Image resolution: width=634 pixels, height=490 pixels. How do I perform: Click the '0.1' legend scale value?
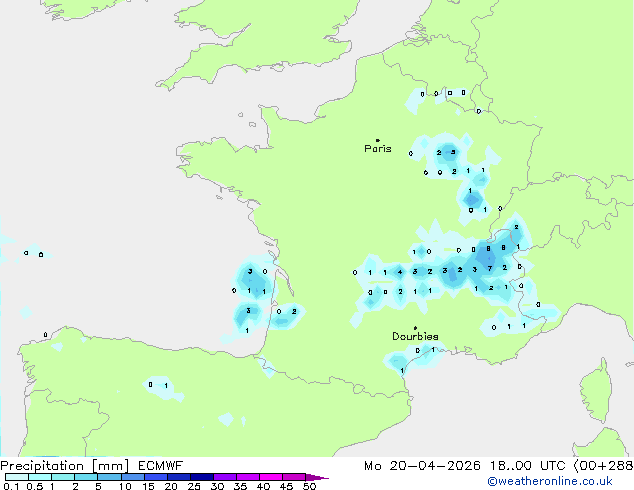(x=11, y=486)
